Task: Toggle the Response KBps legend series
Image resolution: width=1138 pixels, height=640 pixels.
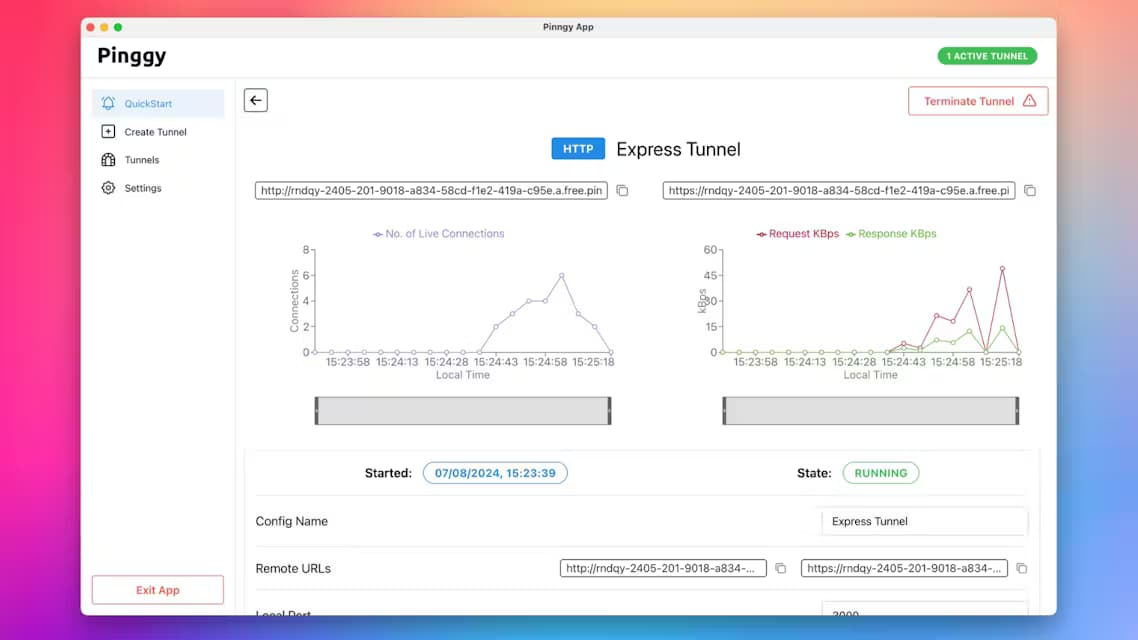Action: click(x=891, y=234)
